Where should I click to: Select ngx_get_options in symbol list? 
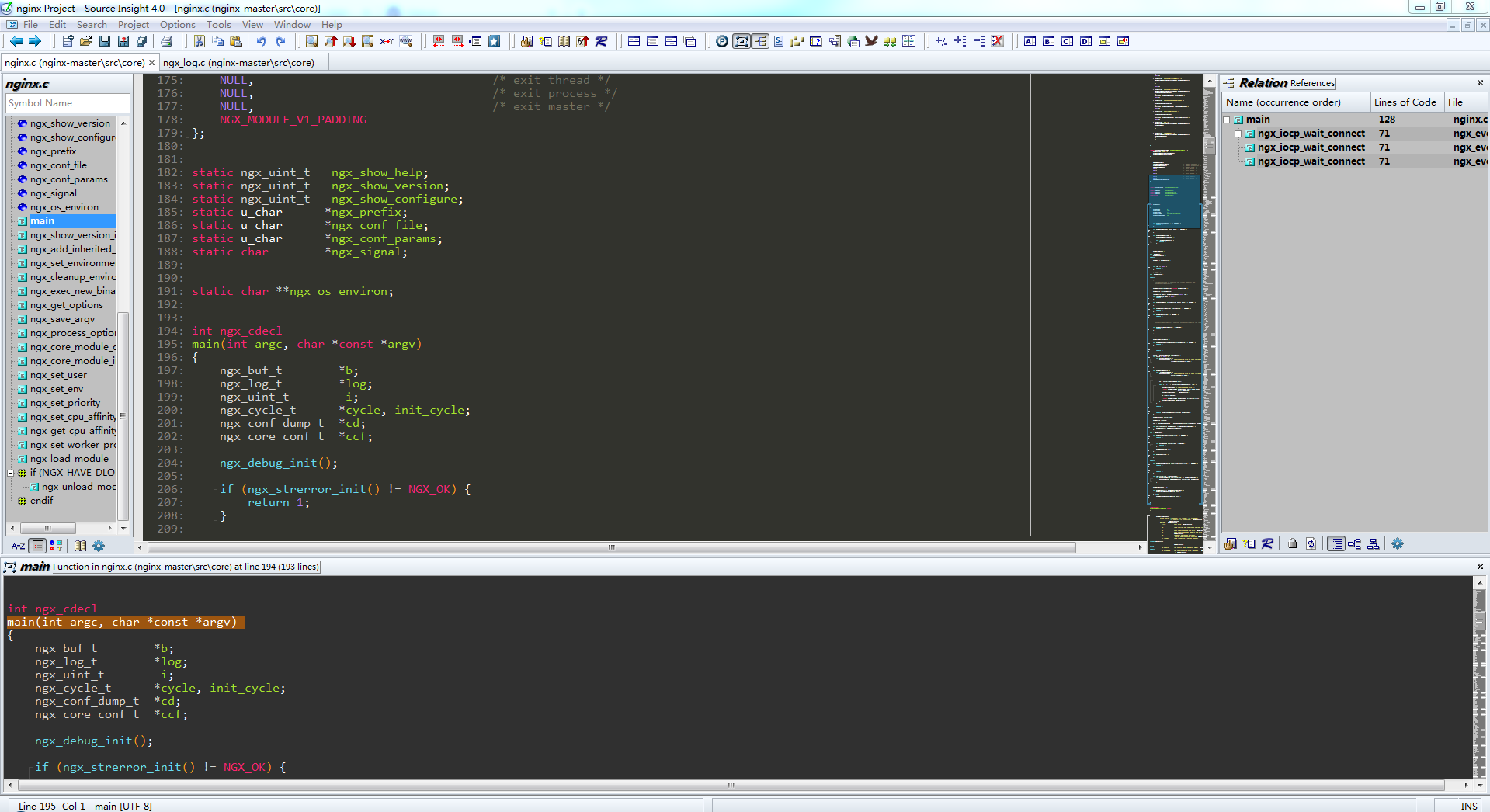point(66,305)
